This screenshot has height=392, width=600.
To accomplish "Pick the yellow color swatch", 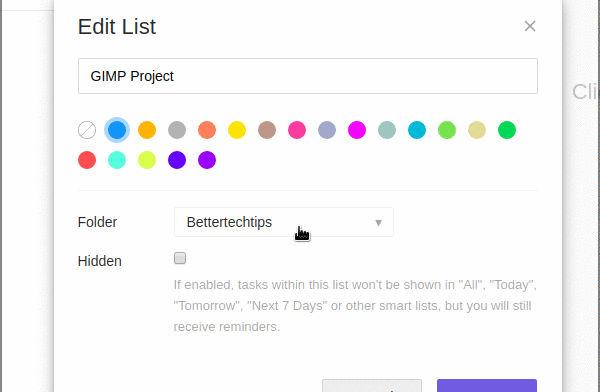I will point(237,130).
